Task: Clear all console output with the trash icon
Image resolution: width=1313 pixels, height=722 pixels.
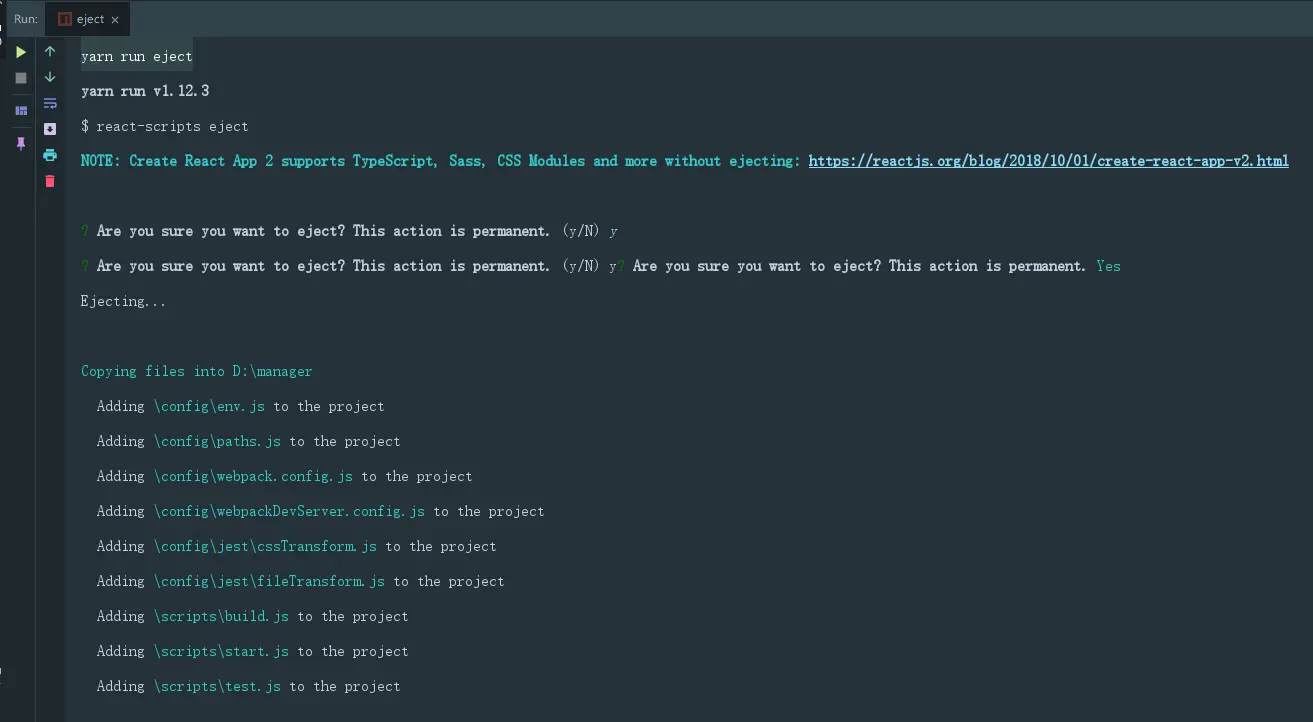Action: tap(50, 181)
